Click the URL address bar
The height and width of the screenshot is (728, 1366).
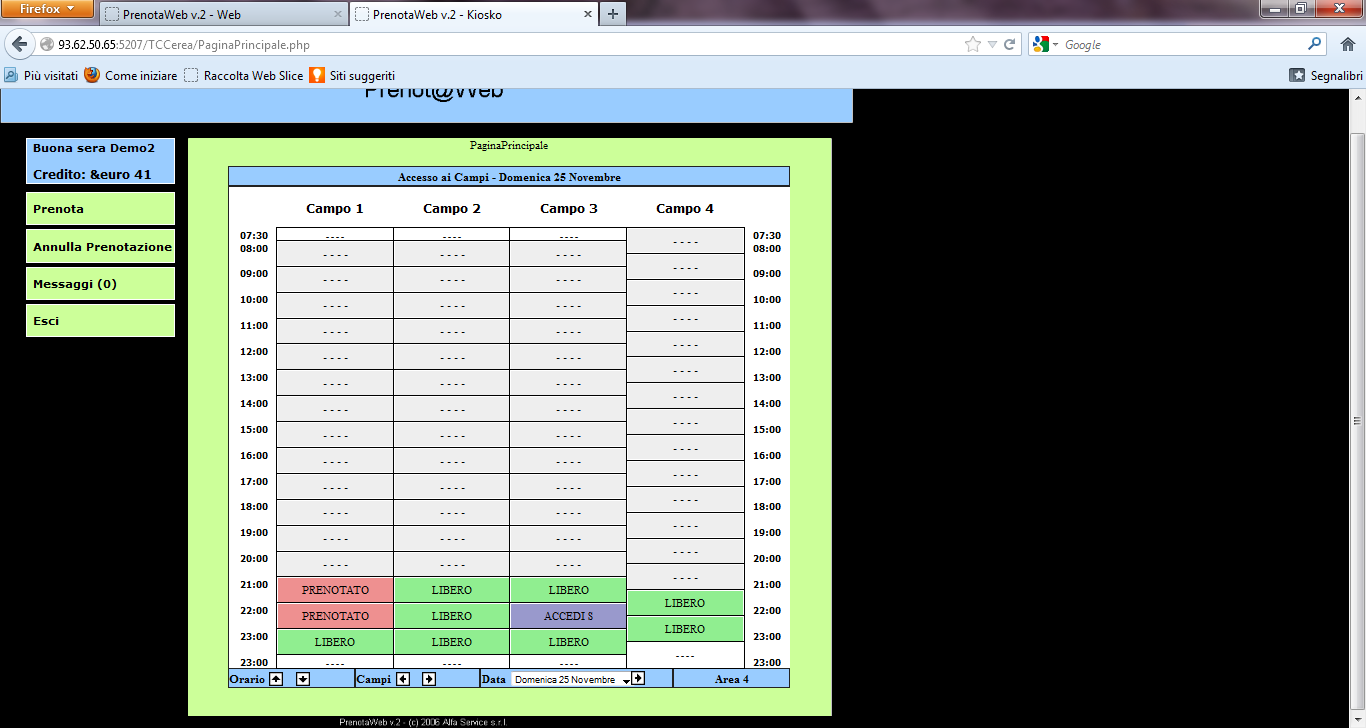(500, 45)
